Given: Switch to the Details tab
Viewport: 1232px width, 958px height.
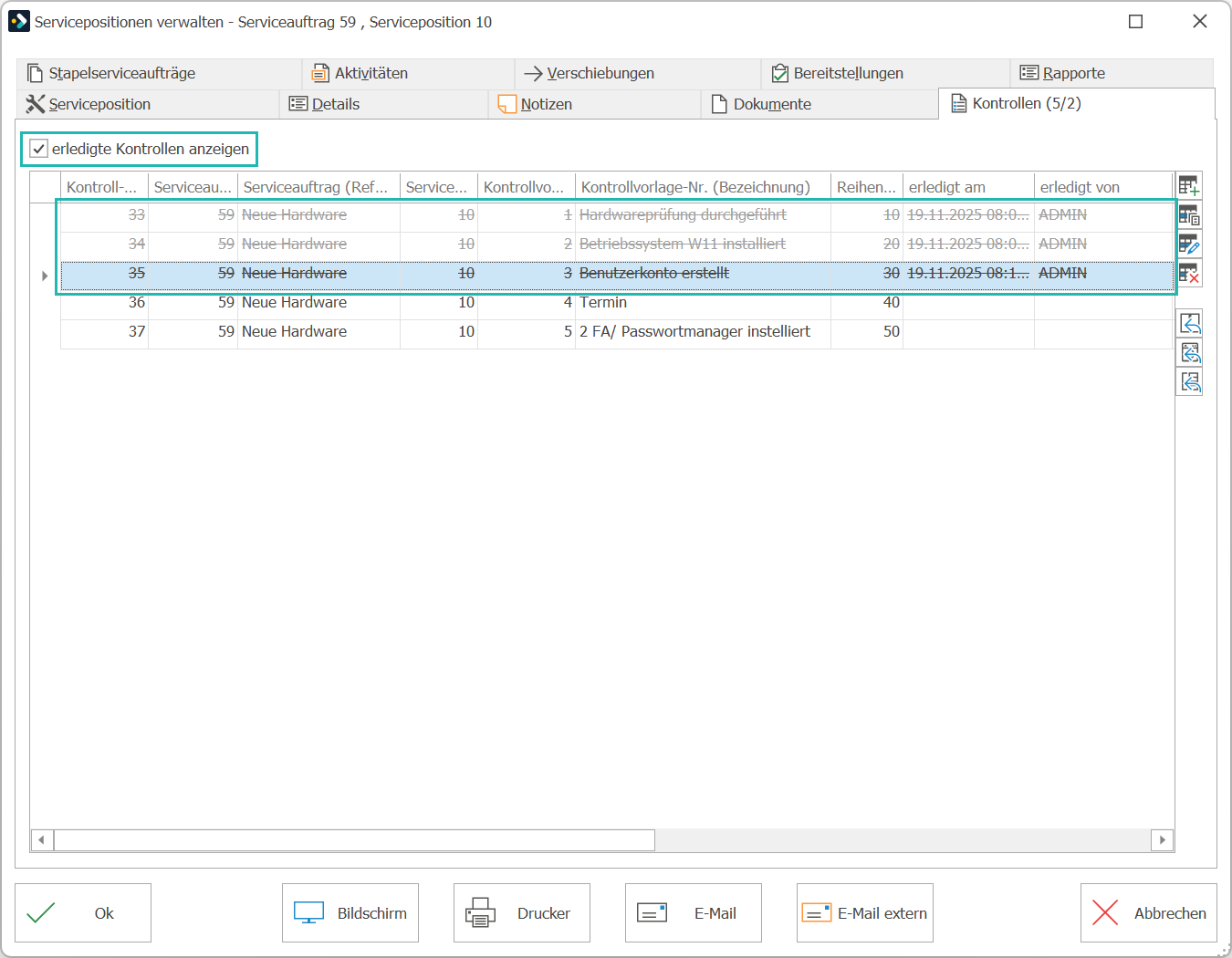Looking at the screenshot, I should click(x=383, y=104).
